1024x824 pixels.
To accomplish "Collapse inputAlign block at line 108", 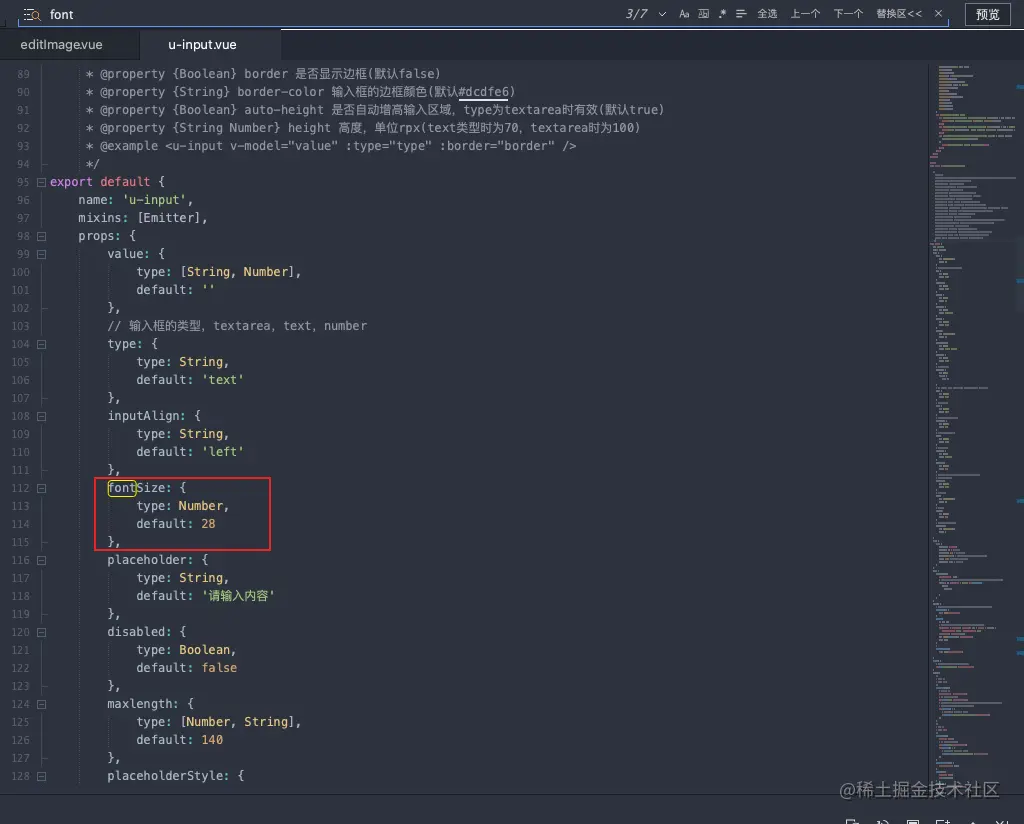I will tap(41, 416).
